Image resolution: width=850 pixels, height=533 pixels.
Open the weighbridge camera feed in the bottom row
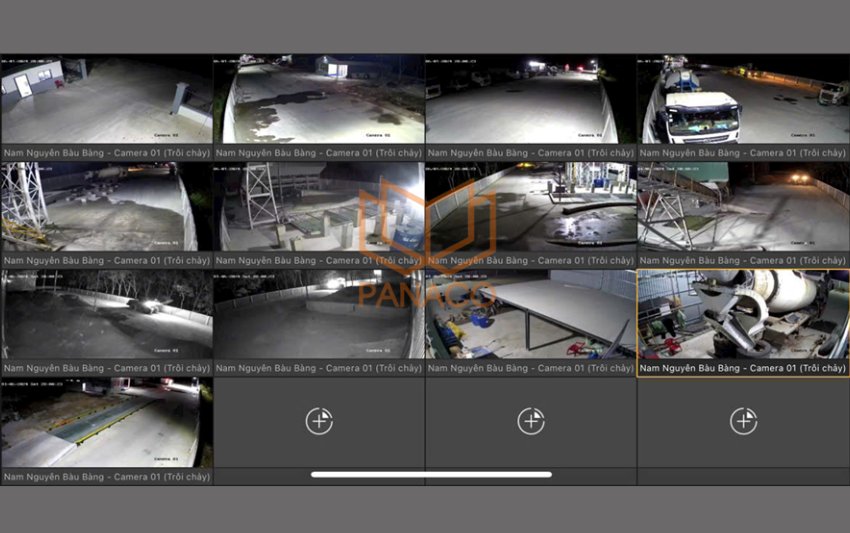tap(106, 422)
